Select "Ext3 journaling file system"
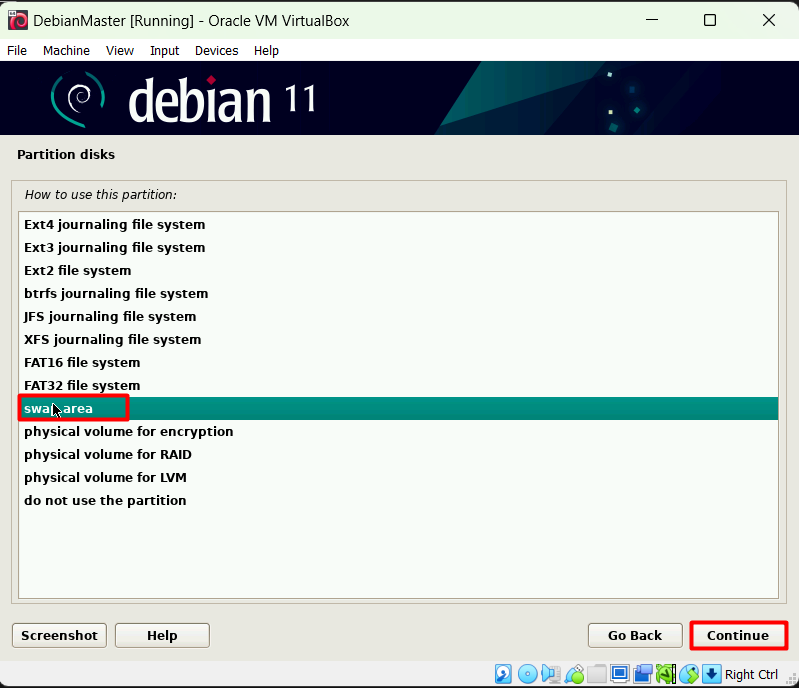Viewport: 799px width, 688px height. tap(398, 247)
